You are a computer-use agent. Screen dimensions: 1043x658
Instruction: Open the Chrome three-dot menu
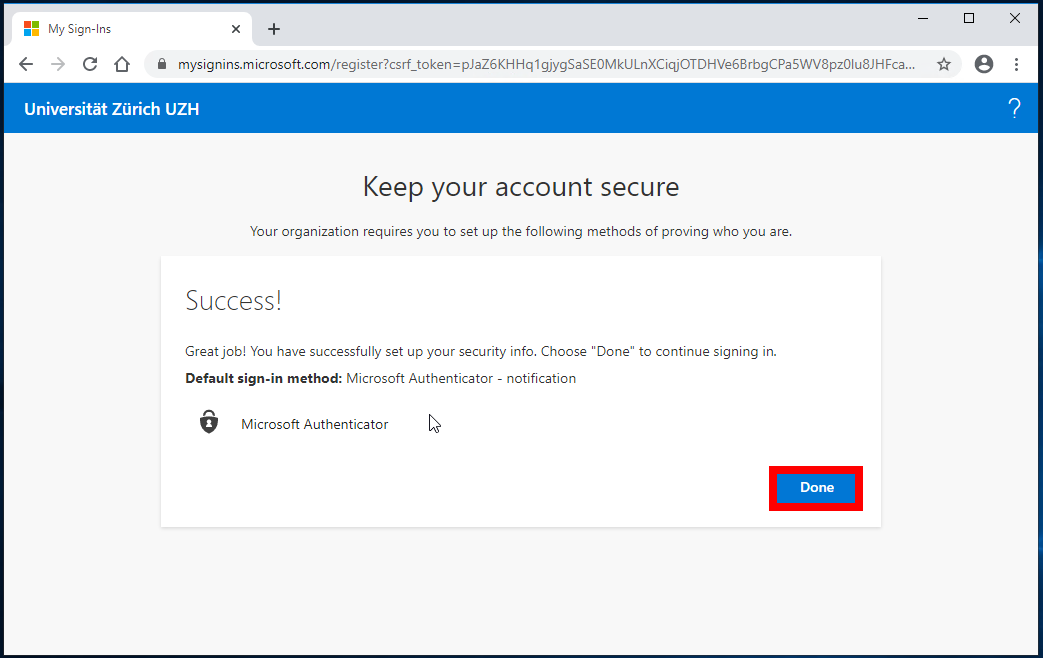click(1017, 64)
